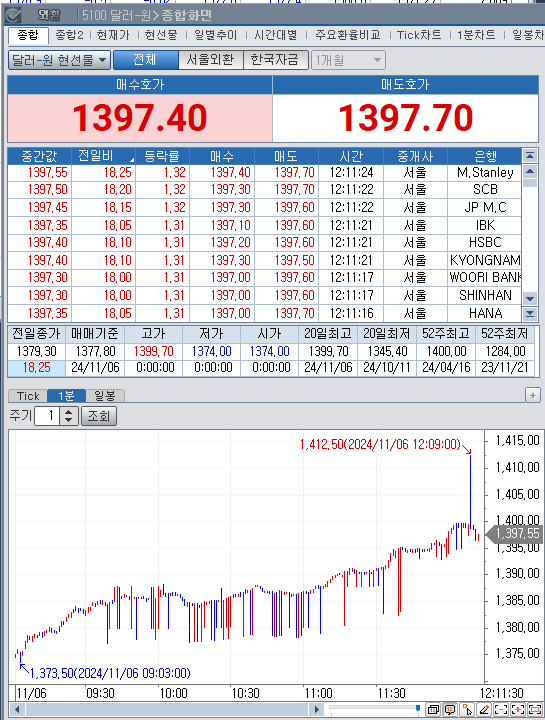Select the pencil drawing tool icon
The width and height of the screenshot is (545, 720).
484,709
